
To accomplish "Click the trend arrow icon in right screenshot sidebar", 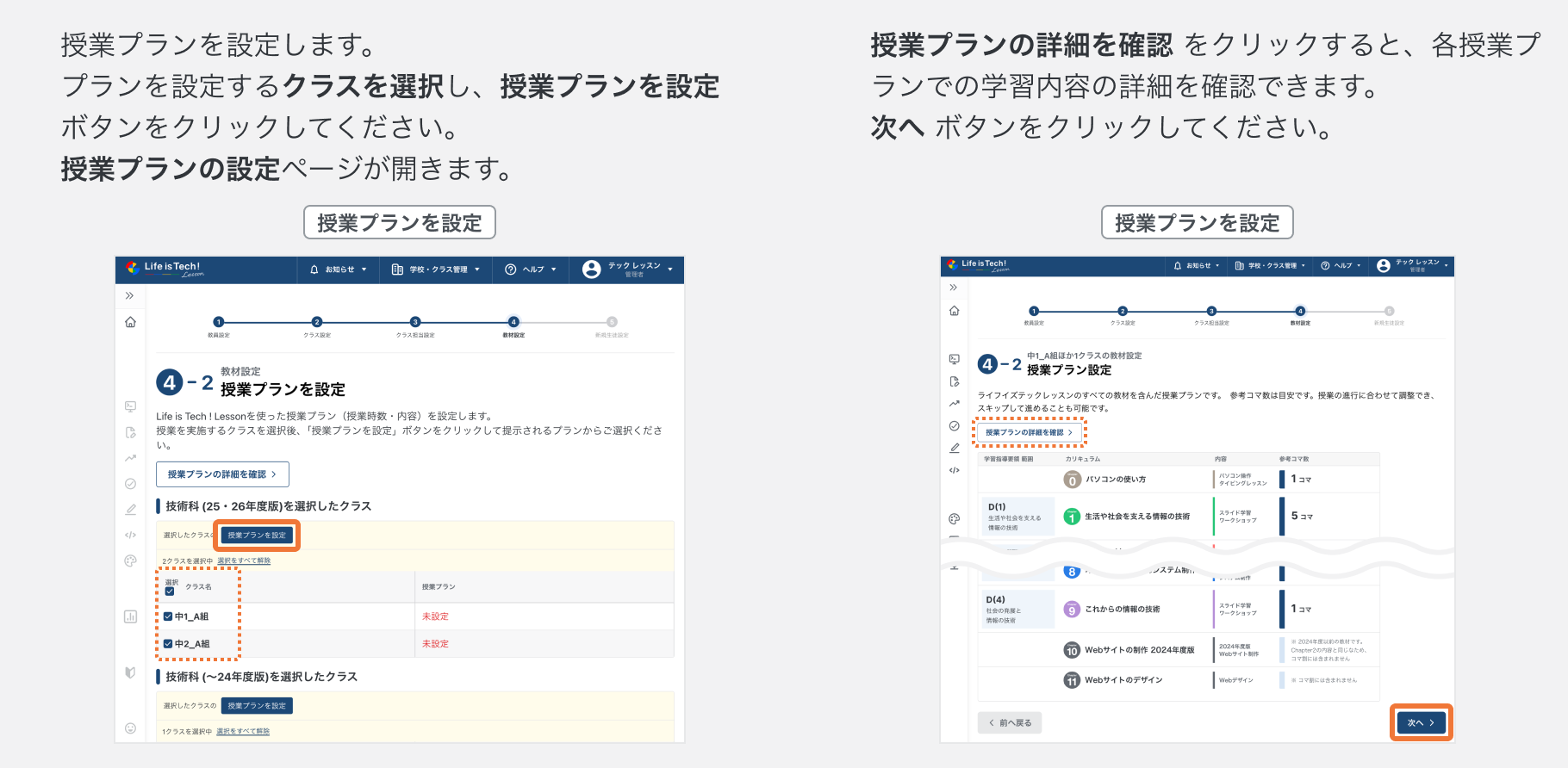I will click(954, 403).
